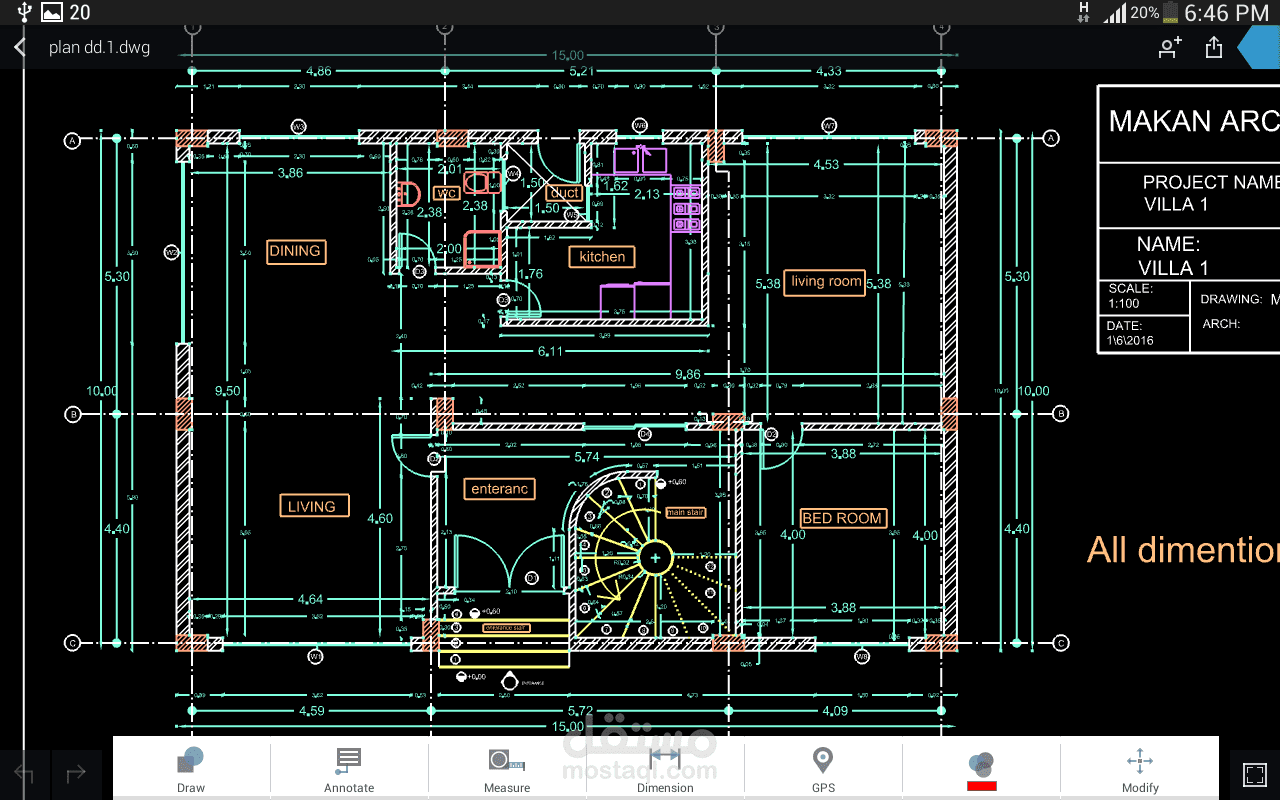
Task: Select the Measure tool
Action: [507, 770]
